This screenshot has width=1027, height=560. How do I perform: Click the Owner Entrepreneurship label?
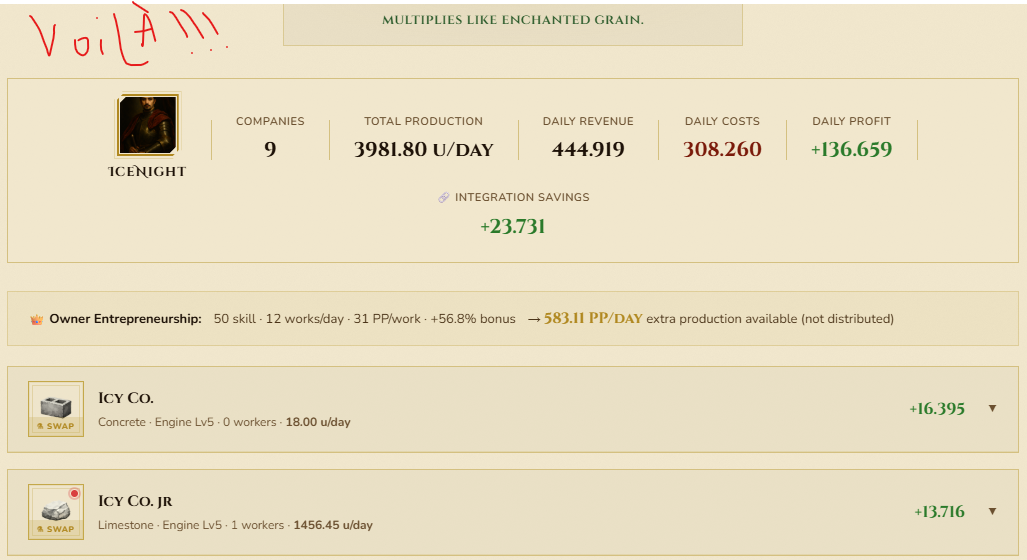[126, 319]
